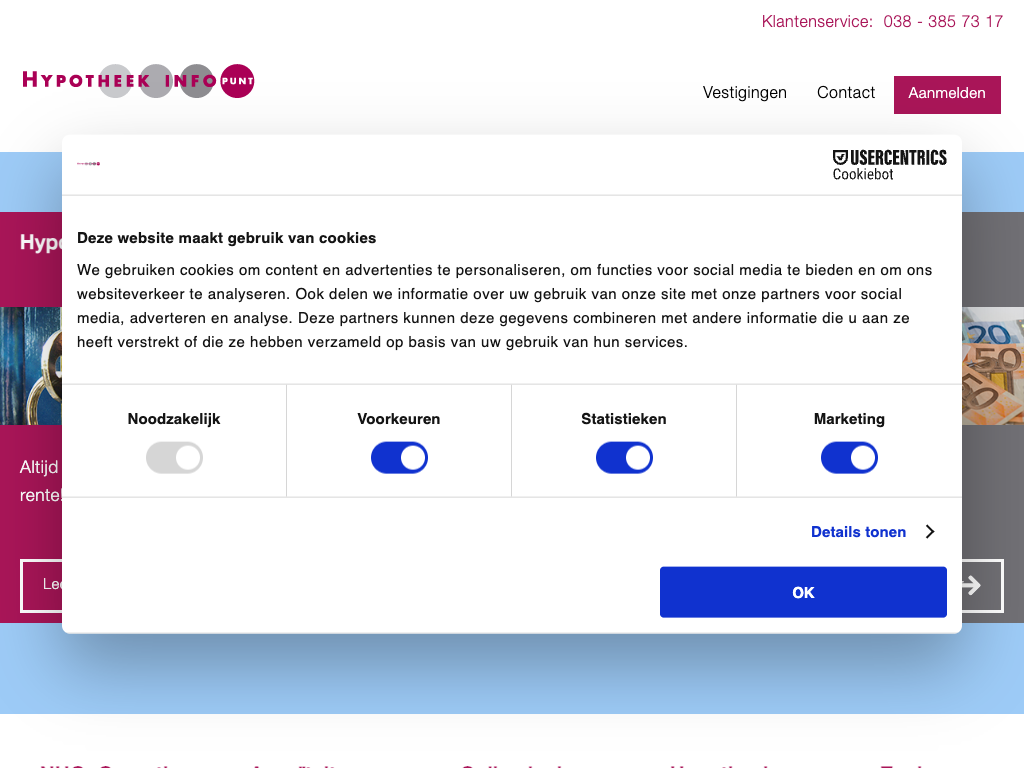The height and width of the screenshot is (768, 1024).
Task: Open the Vestigingen menu item
Action: point(744,93)
